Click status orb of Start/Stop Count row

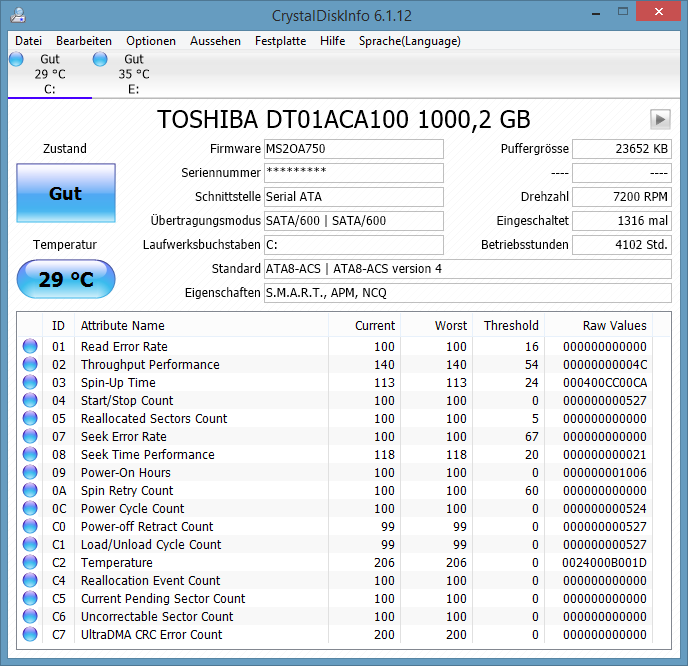click(30, 400)
